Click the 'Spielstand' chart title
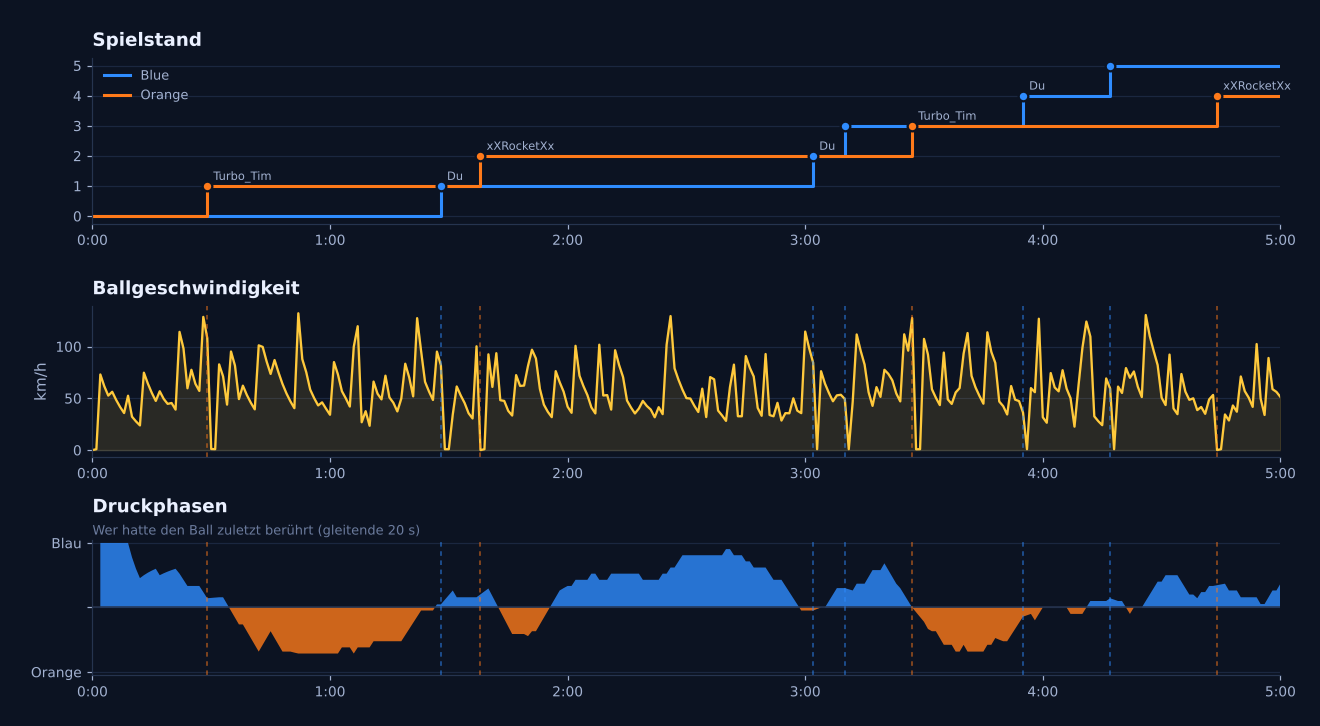 point(147,40)
